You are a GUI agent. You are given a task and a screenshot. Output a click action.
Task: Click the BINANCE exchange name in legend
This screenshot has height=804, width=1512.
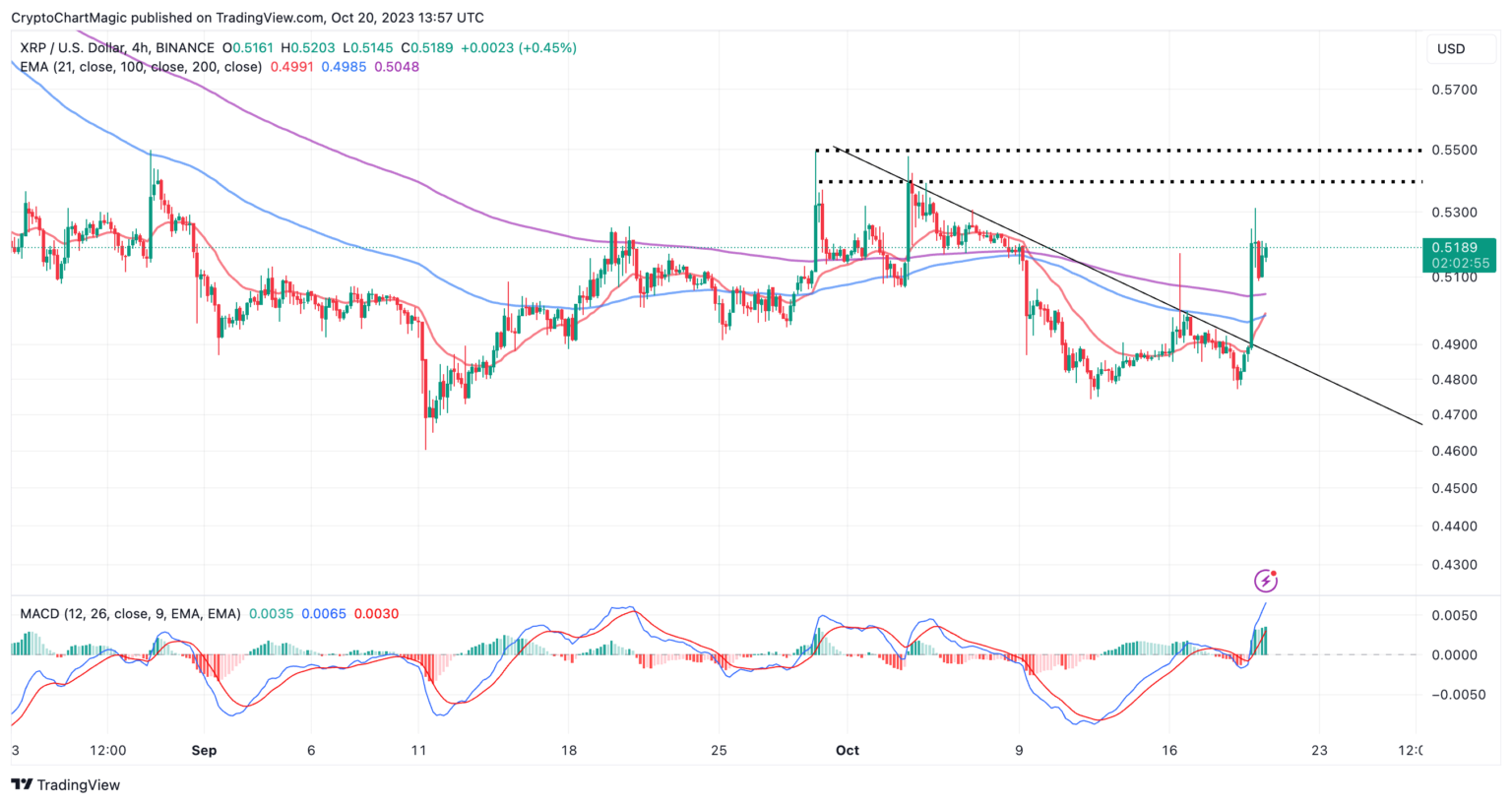[x=182, y=46]
